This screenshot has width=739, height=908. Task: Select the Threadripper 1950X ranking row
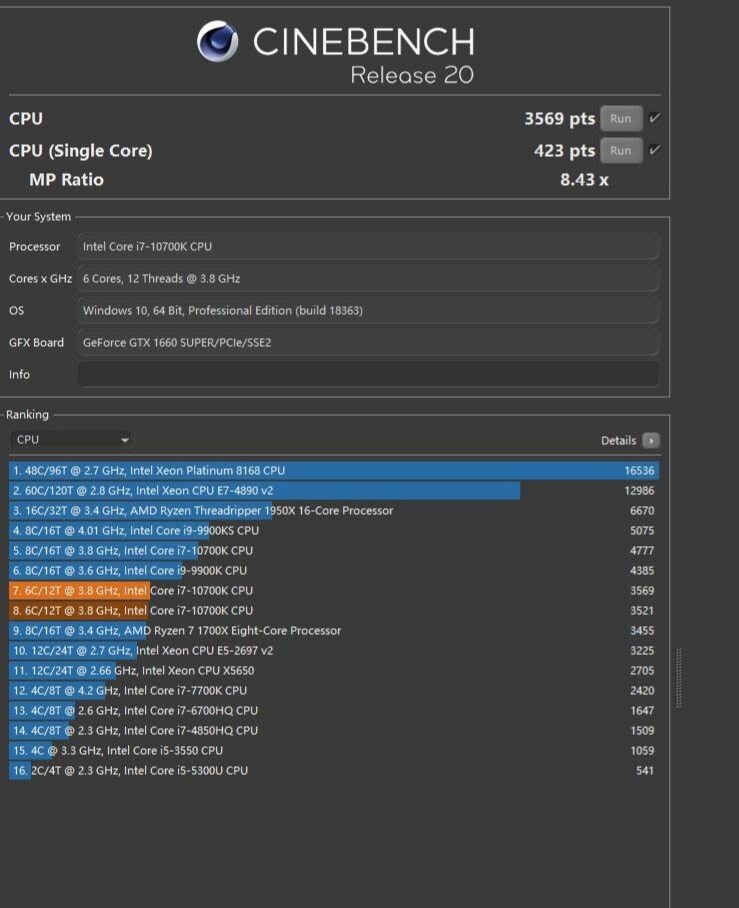[334, 510]
